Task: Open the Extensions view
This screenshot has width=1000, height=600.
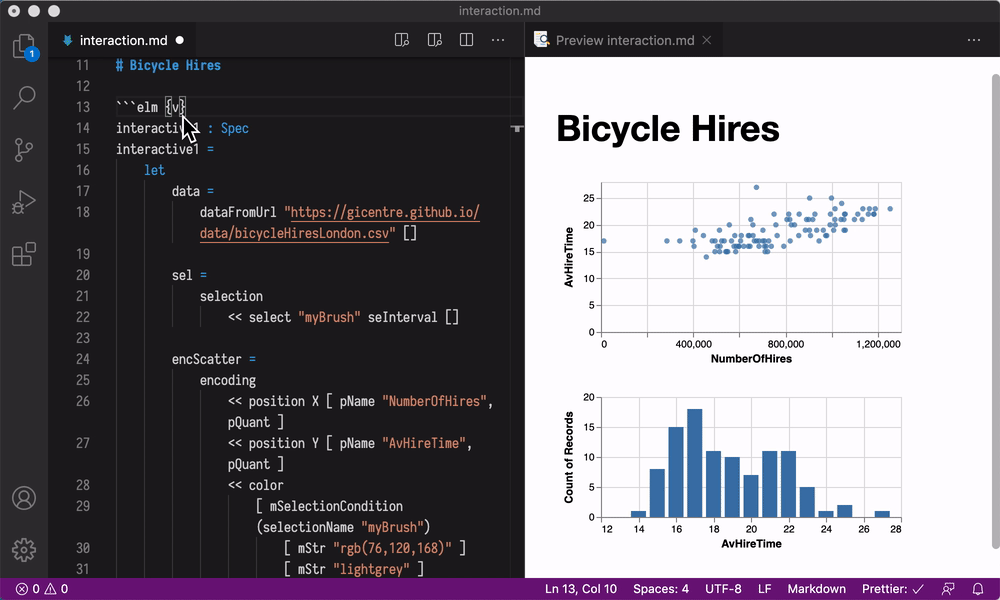Action: [x=24, y=254]
